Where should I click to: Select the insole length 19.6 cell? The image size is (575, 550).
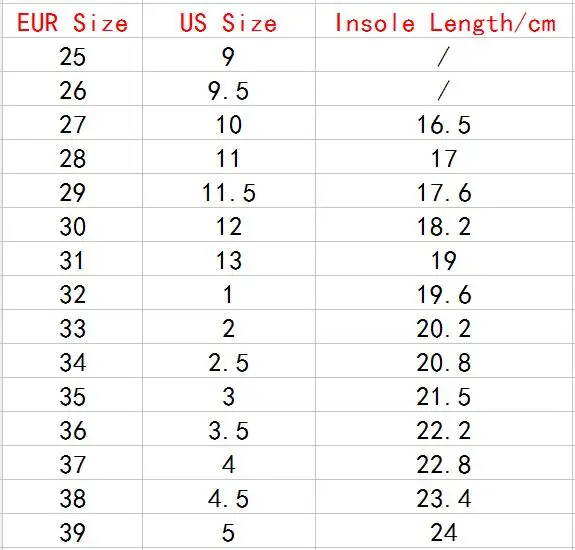[x=444, y=293]
